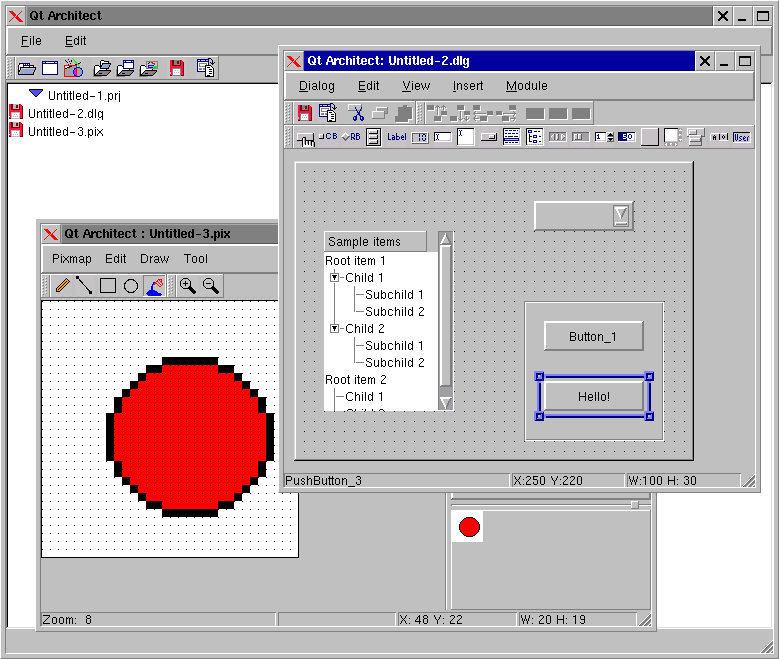779x659 pixels.
Task: Open the combo box dropdown in dialog canvas
Action: coord(621,216)
